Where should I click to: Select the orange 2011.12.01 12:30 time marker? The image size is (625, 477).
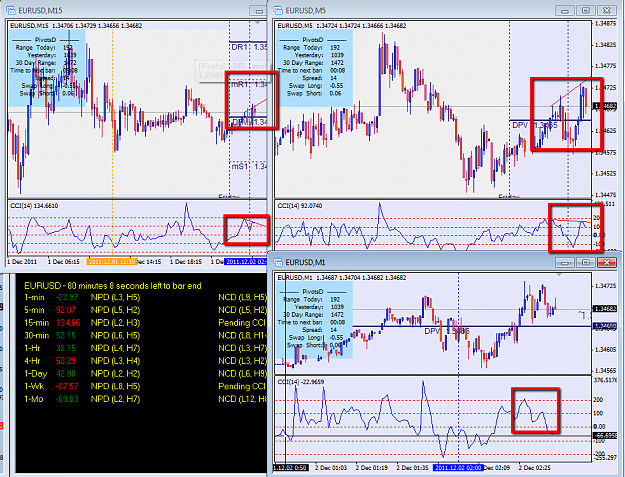click(112, 262)
